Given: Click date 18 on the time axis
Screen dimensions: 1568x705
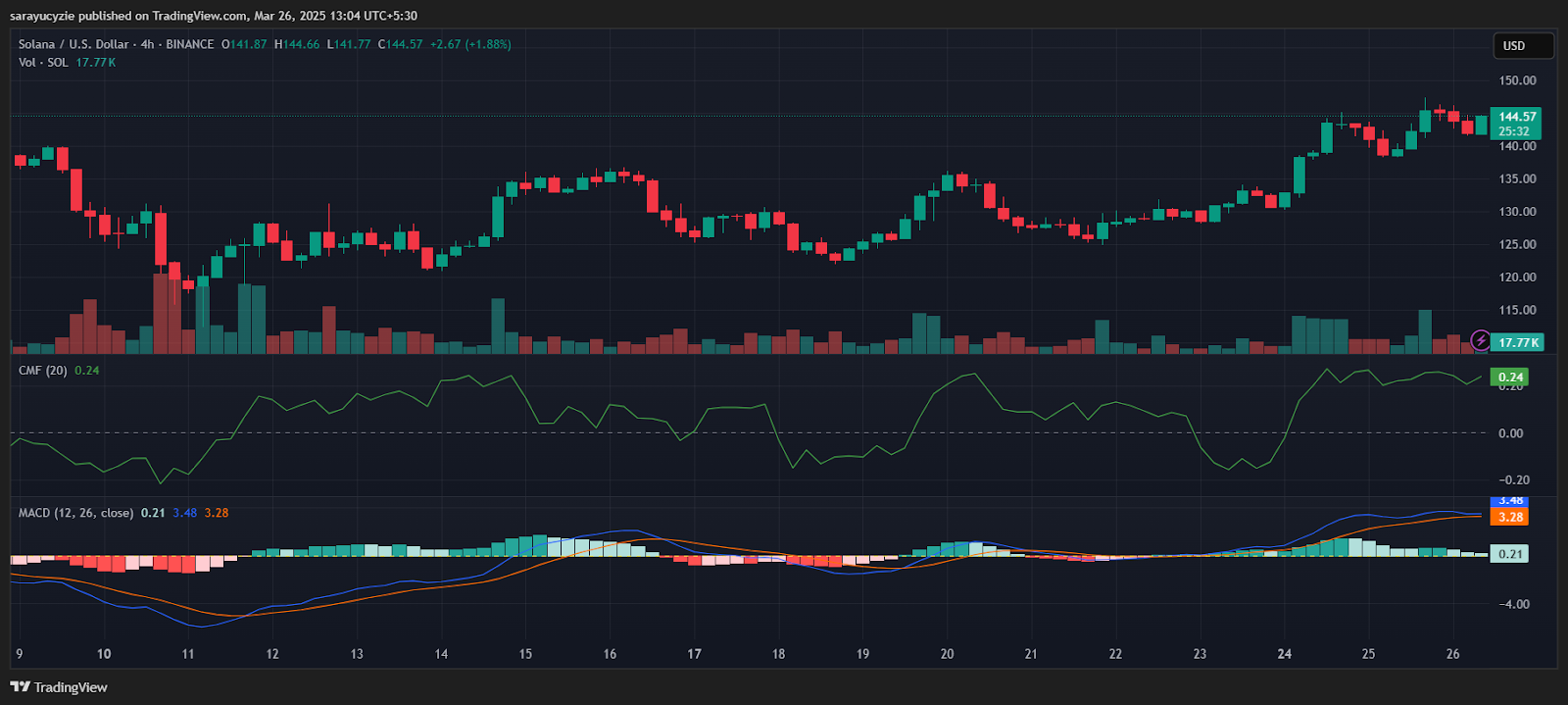Looking at the screenshot, I should point(778,654).
